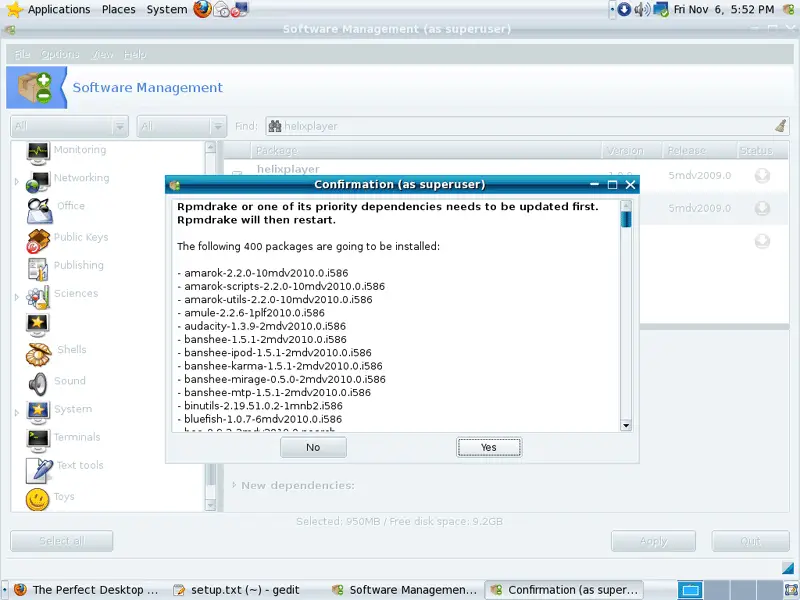Clear the search with the broom icon
Viewport: 800px width, 600px height.
780,126
